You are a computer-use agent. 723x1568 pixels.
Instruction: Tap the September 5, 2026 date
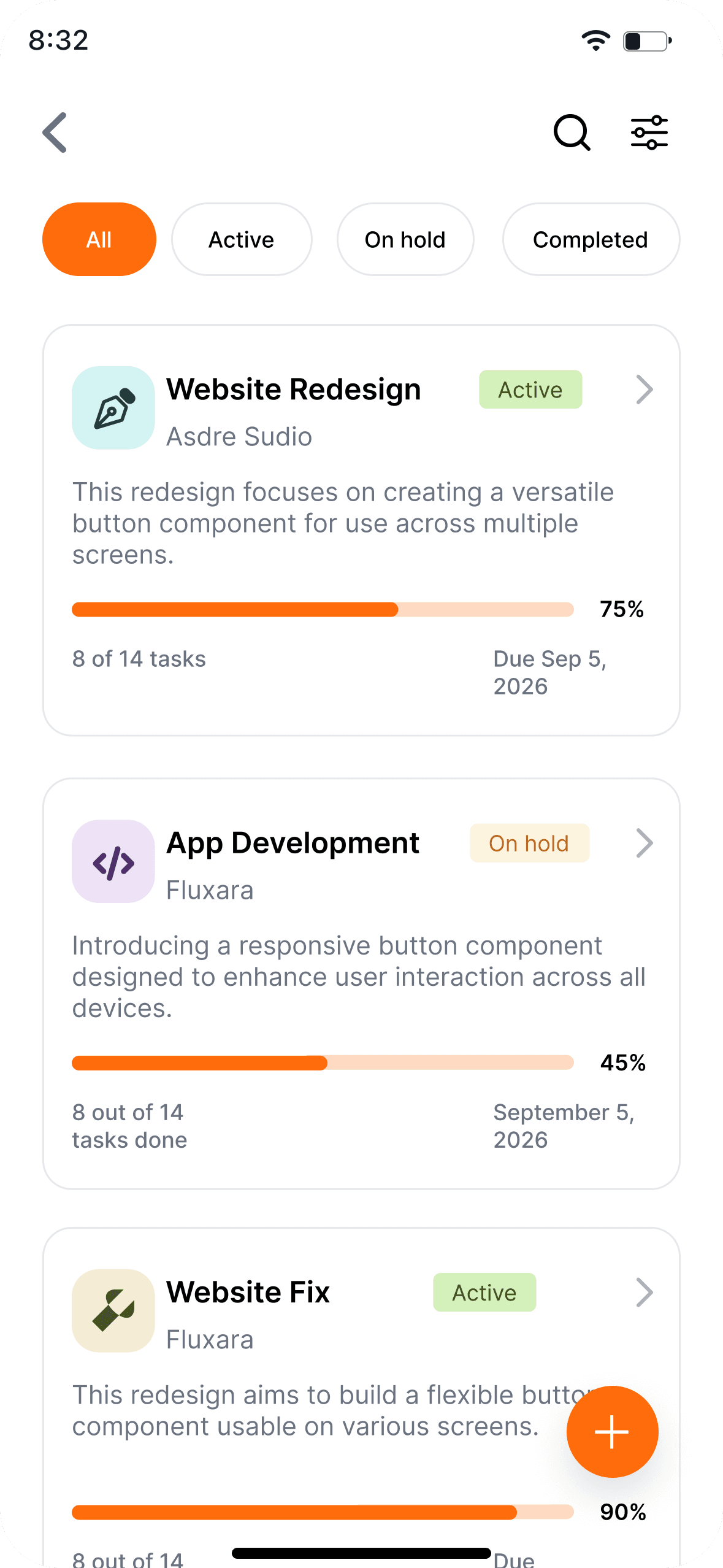(x=564, y=1126)
